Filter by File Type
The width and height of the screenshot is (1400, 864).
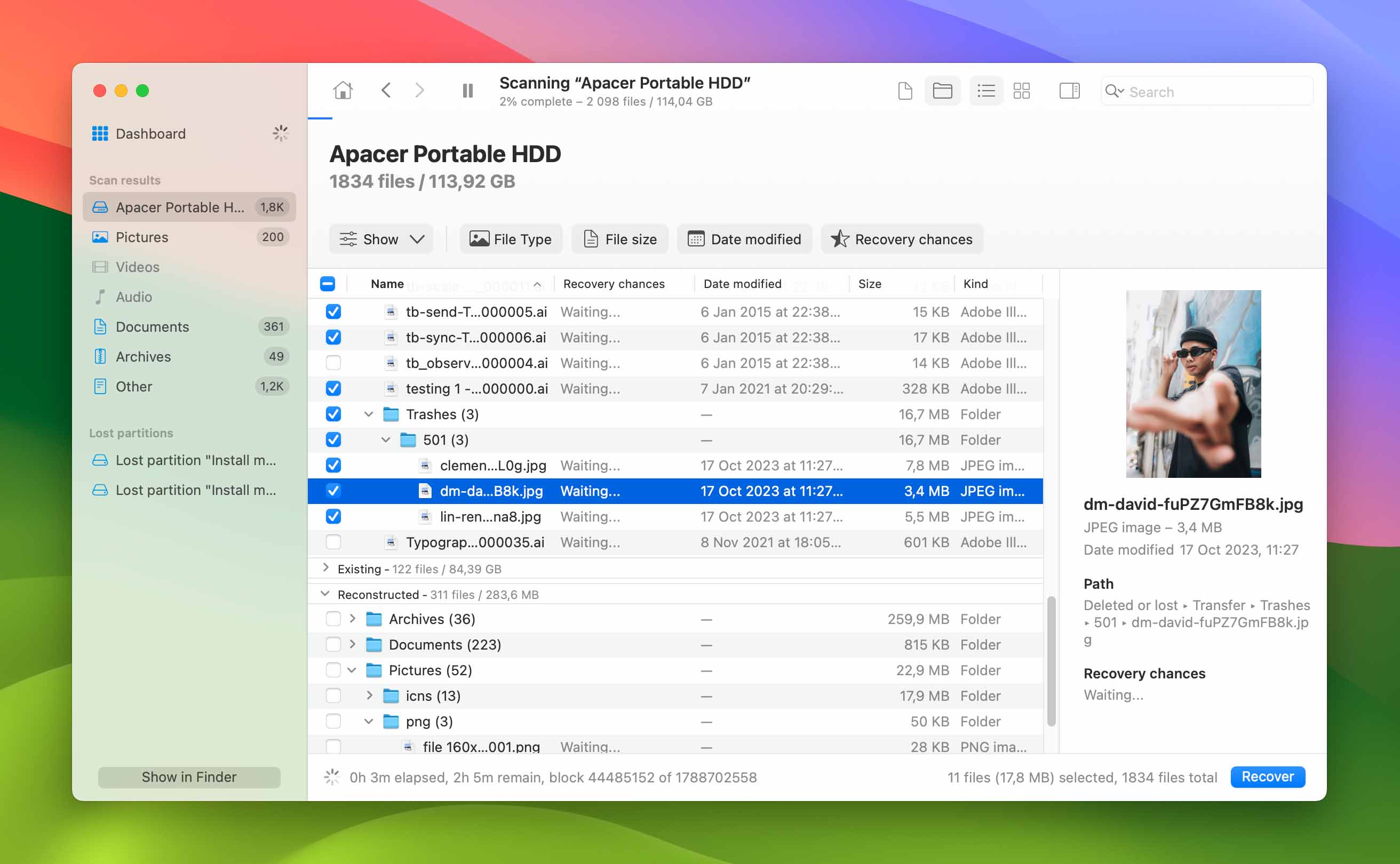pyautogui.click(x=511, y=239)
